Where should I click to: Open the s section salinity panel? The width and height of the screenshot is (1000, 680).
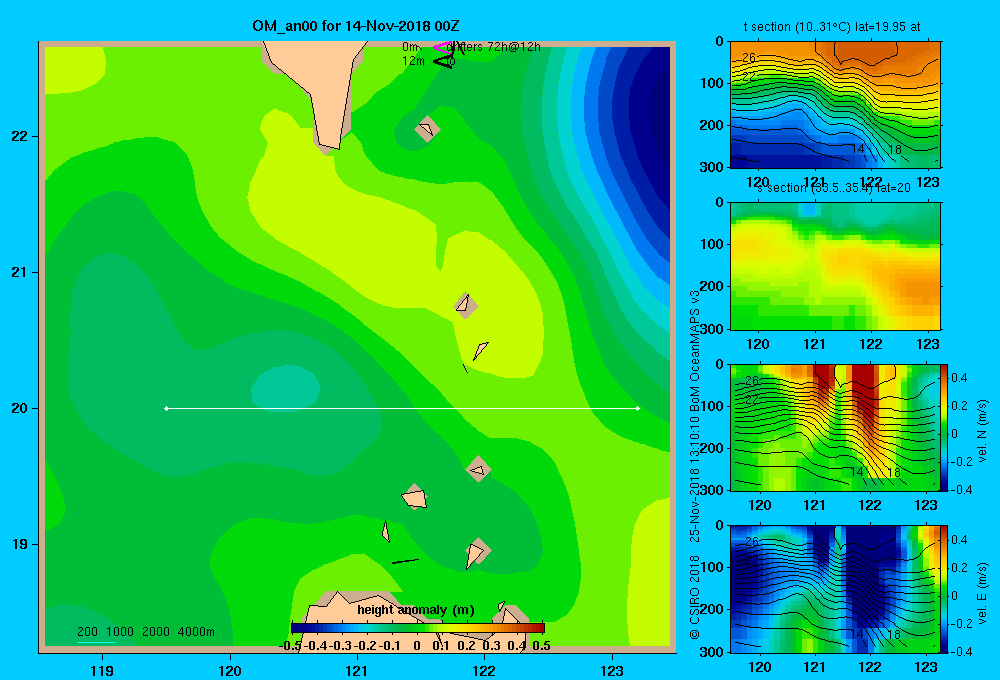coord(835,266)
